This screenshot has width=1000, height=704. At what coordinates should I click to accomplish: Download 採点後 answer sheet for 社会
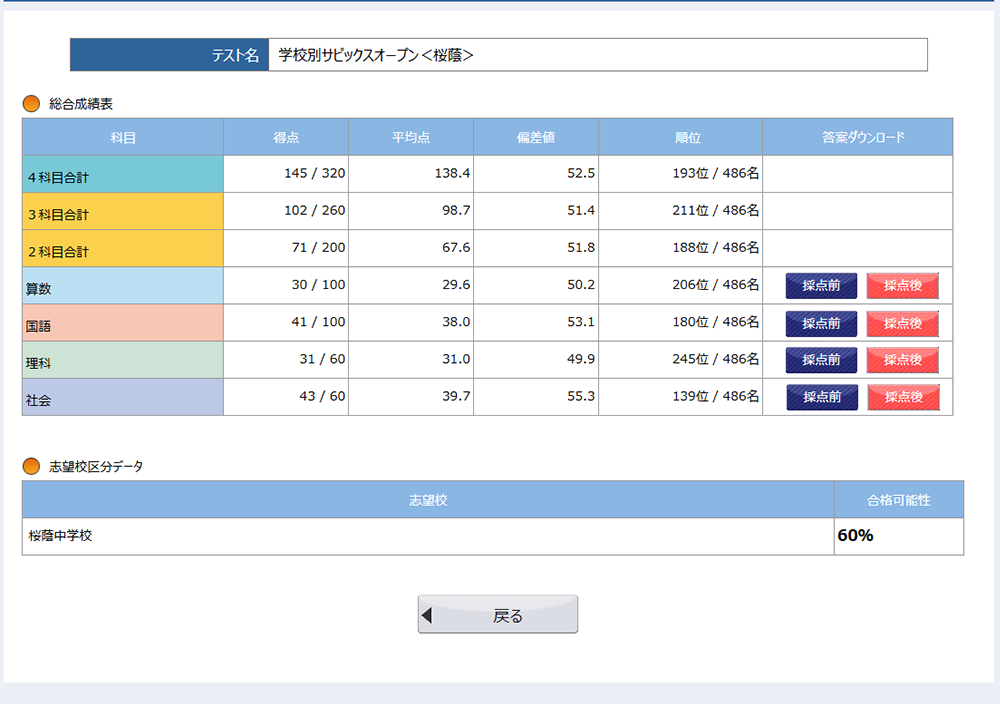click(x=904, y=397)
